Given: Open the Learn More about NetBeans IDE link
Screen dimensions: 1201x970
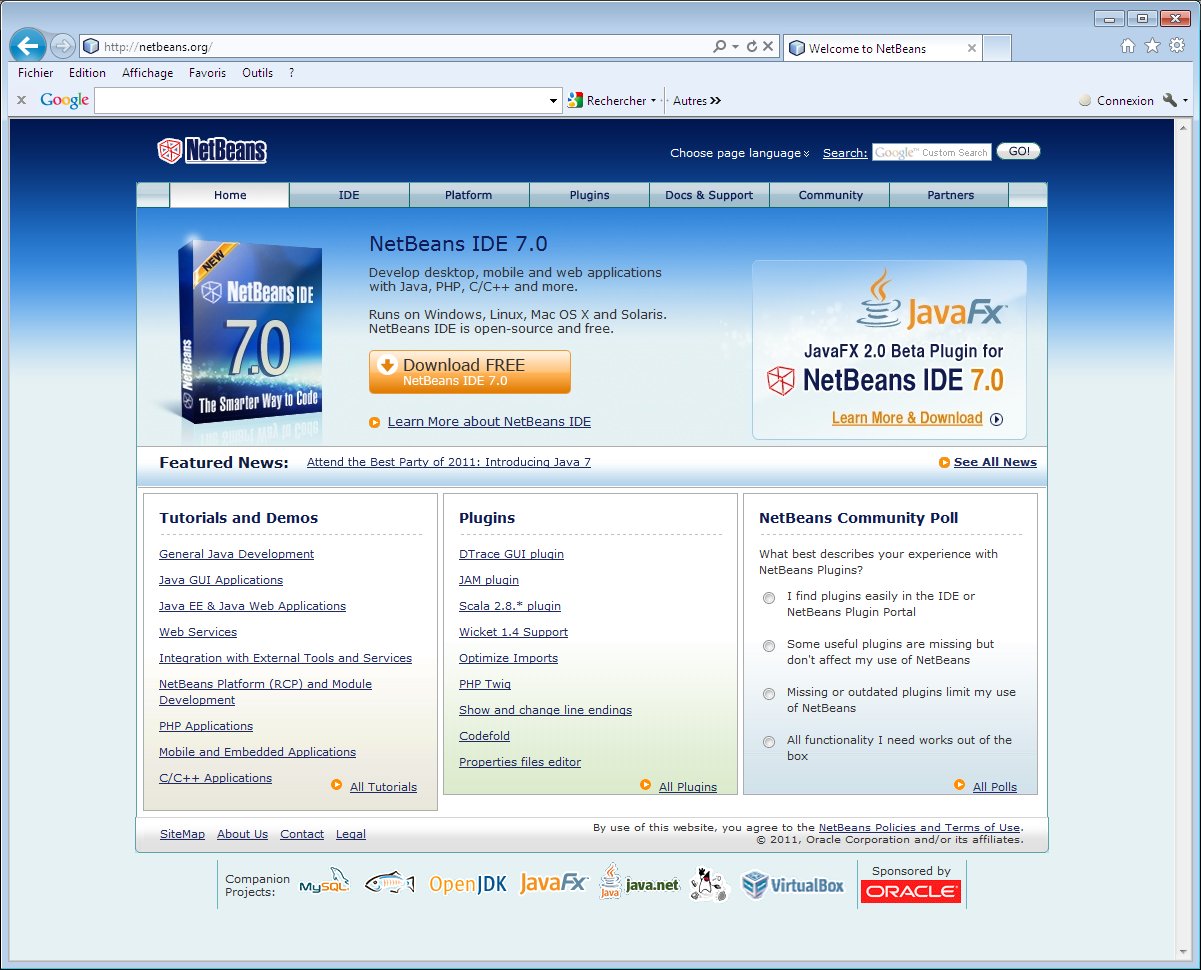Looking at the screenshot, I should 489,422.
